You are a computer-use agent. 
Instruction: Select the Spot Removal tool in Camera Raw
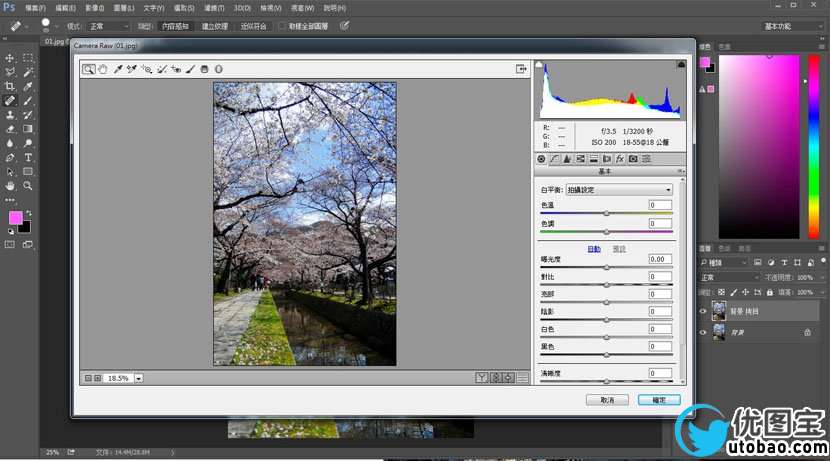161,69
